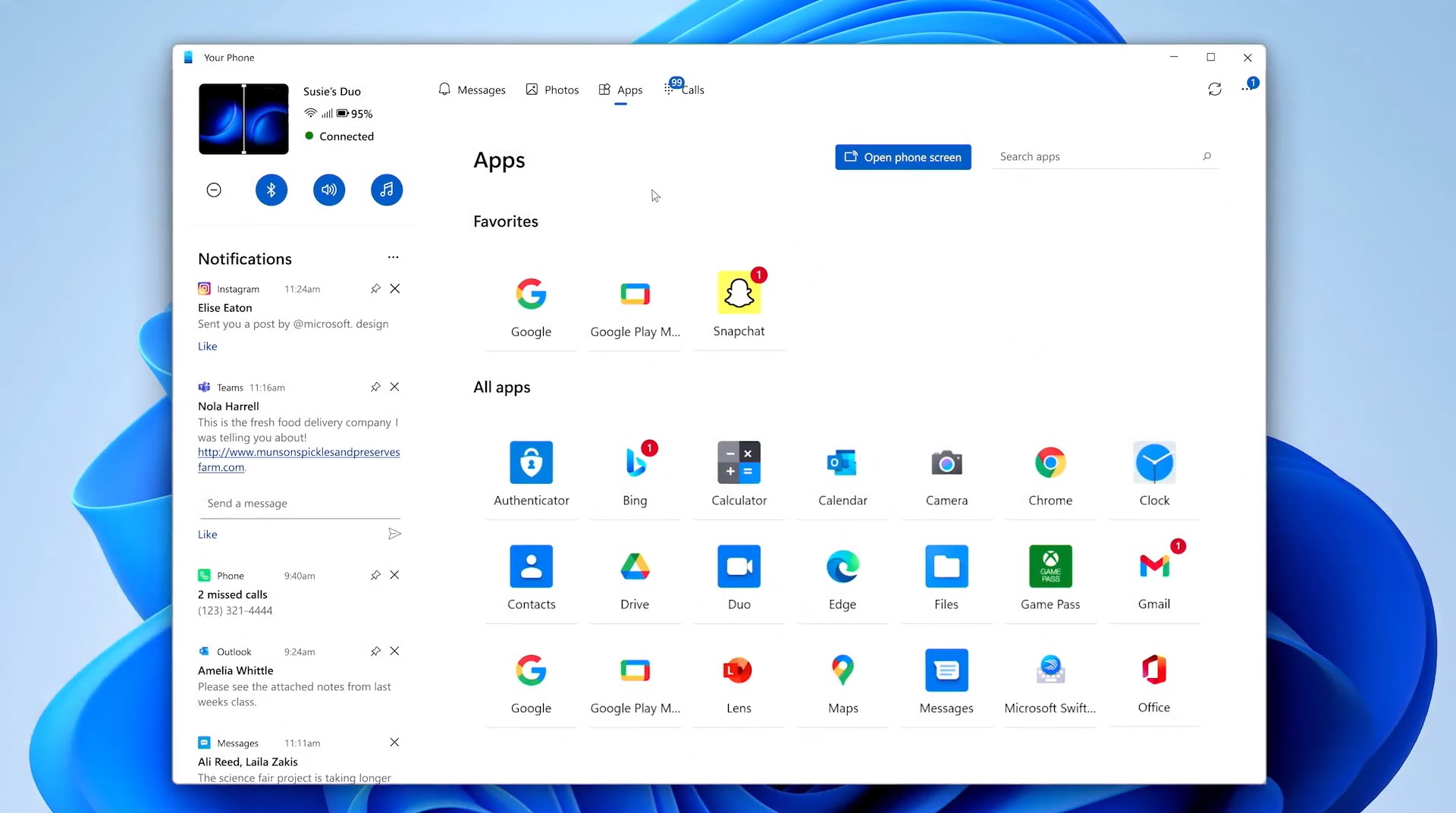The width and height of the screenshot is (1456, 813).
Task: Open Chrome from All apps
Action: (x=1050, y=474)
